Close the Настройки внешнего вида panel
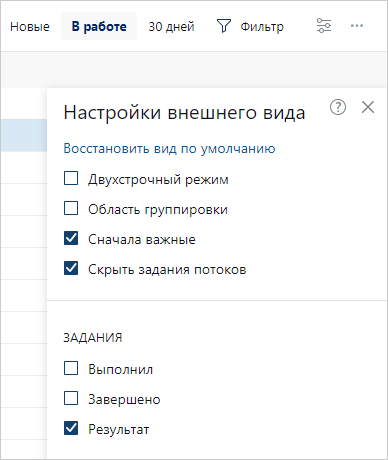The width and height of the screenshot is (388, 460). tap(368, 107)
